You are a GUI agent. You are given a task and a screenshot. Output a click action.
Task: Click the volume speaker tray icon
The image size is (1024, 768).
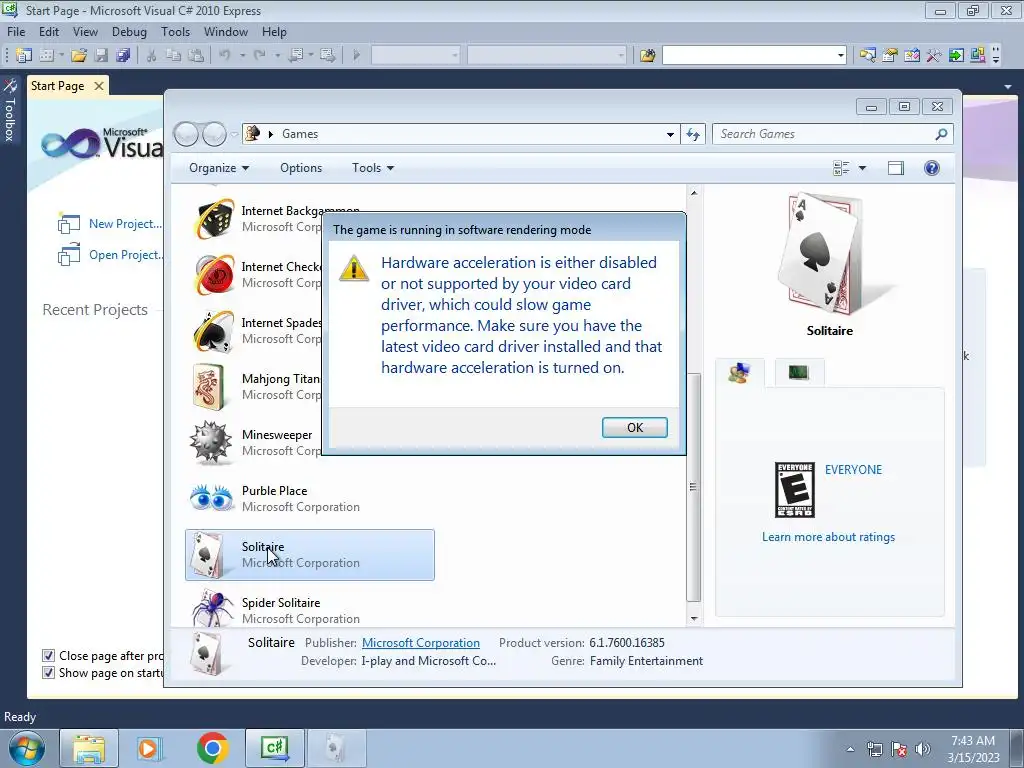[x=923, y=749]
